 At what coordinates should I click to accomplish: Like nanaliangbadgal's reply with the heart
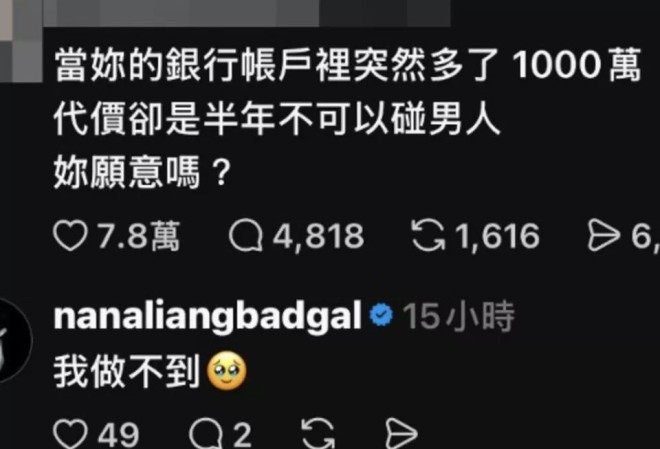70,435
